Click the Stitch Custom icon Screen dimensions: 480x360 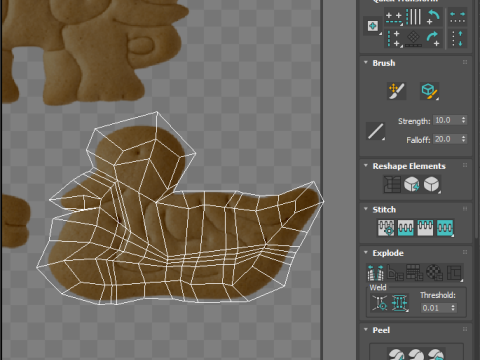coord(445,228)
